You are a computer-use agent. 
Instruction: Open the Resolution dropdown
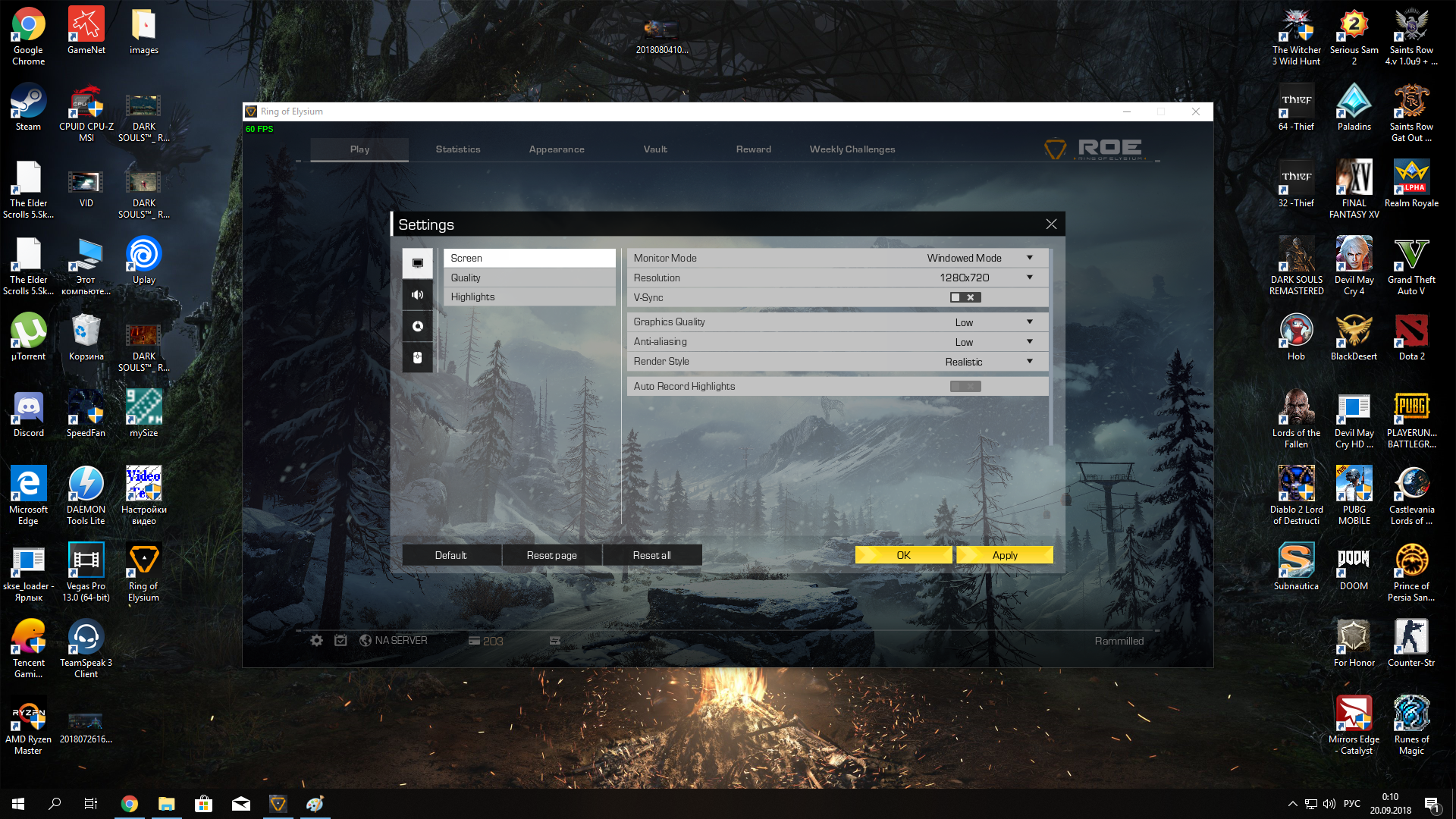[1030, 278]
